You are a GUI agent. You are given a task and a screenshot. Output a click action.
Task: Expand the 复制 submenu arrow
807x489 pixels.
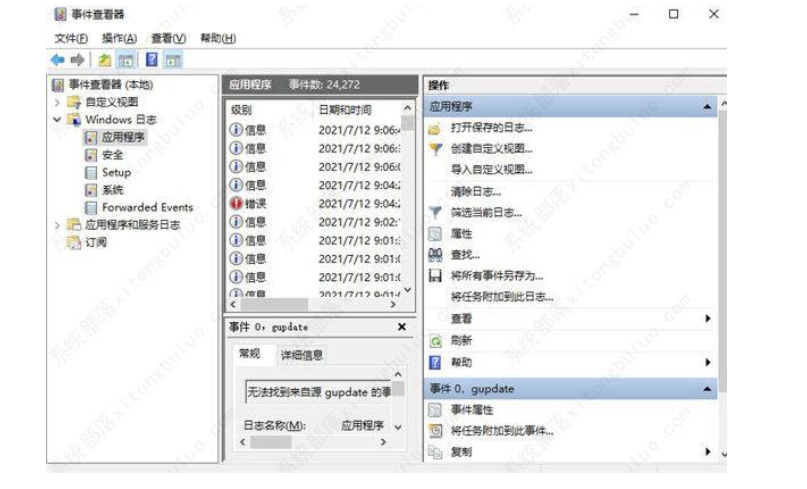[708, 452]
